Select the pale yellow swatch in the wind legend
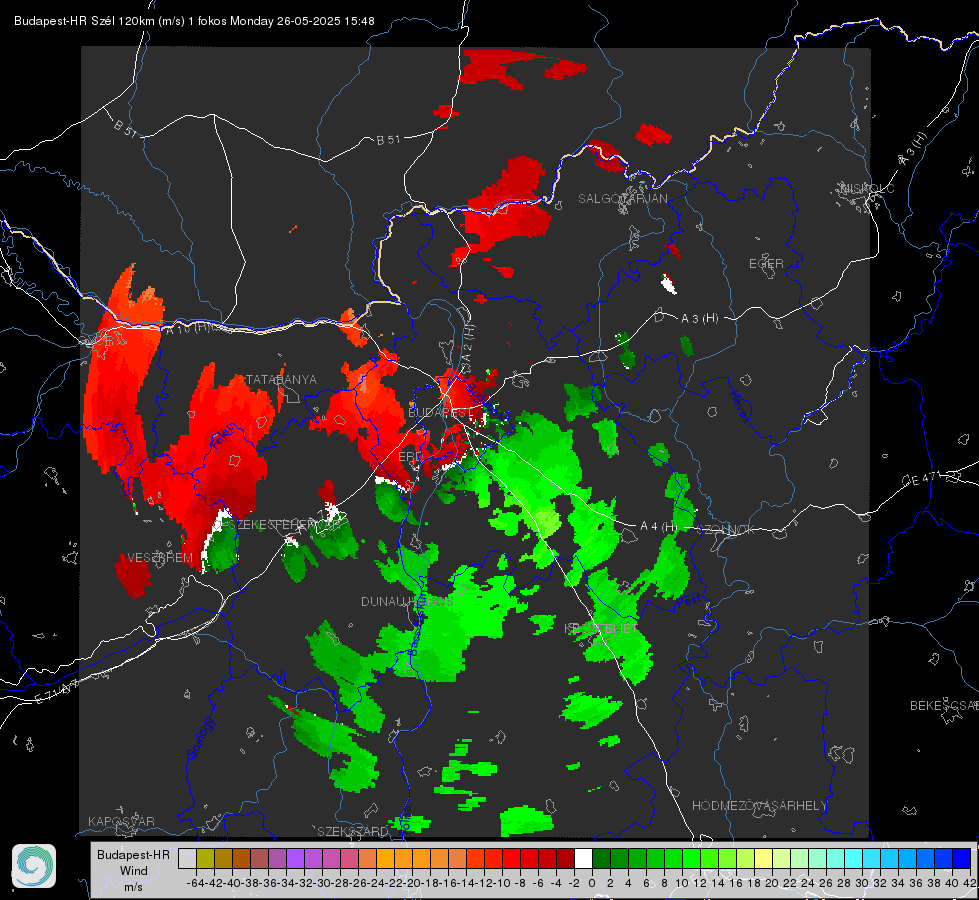Screen dimensions: 979x900 pos(763,858)
